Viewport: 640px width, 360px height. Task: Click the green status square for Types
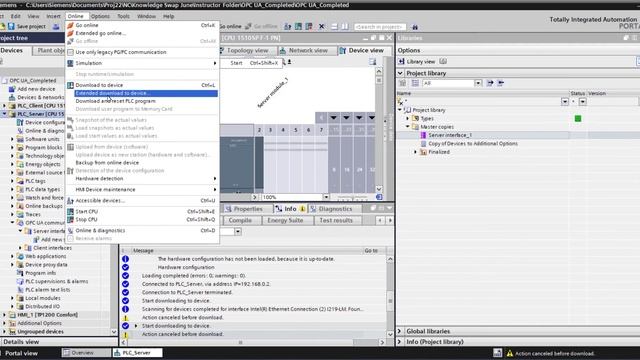pyautogui.click(x=578, y=119)
